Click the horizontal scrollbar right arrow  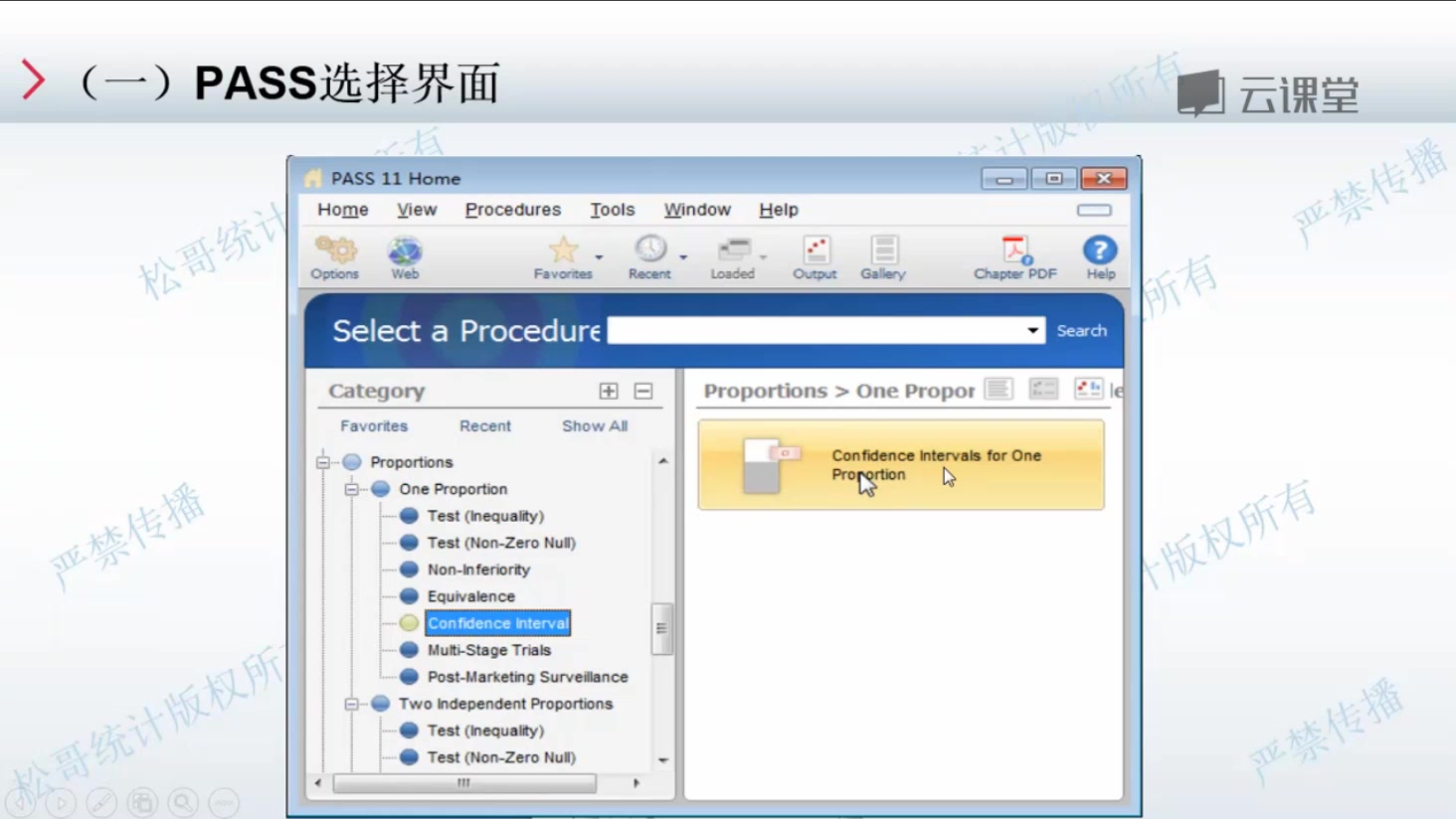(637, 783)
